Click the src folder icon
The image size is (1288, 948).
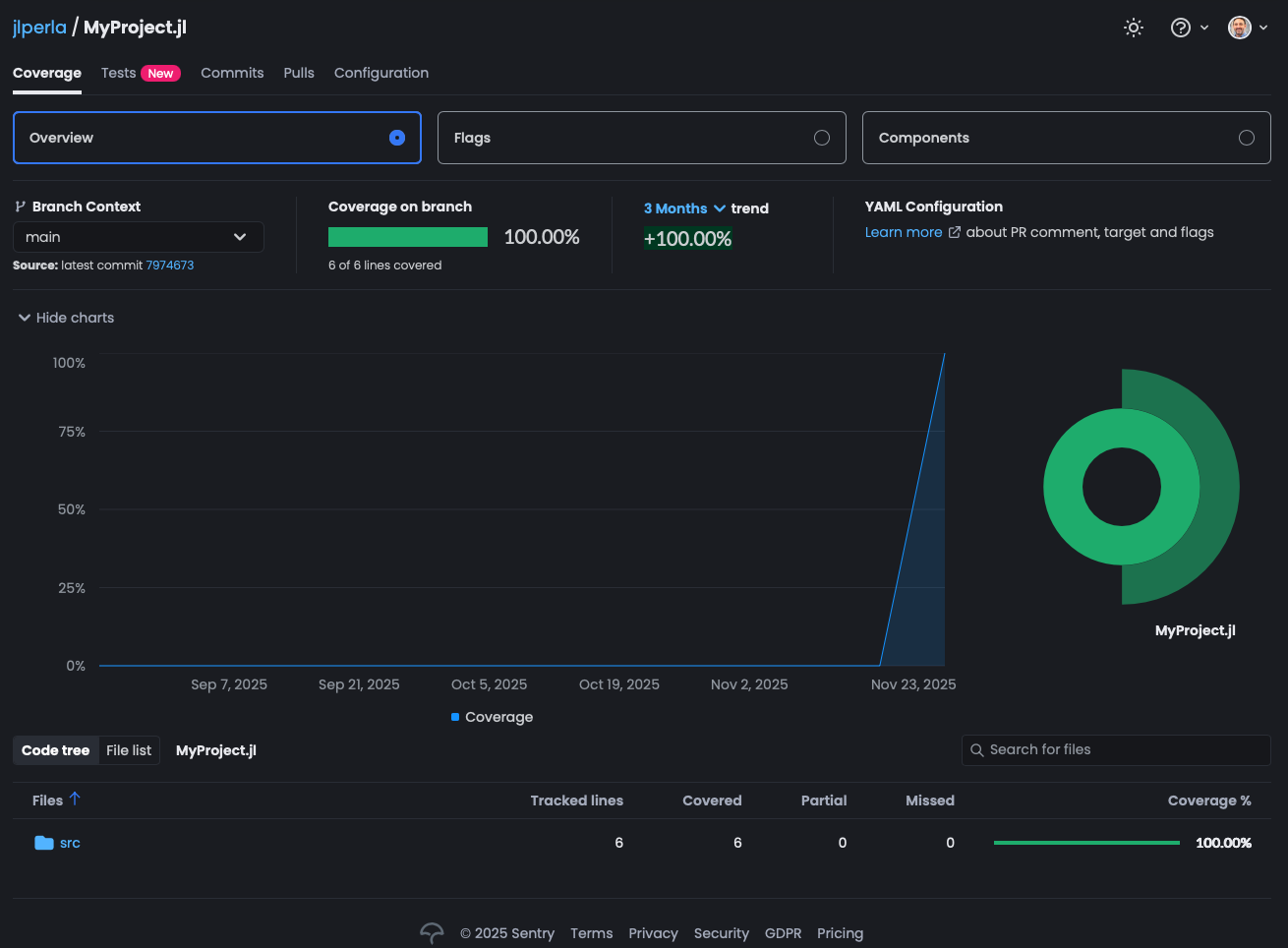[x=44, y=843]
